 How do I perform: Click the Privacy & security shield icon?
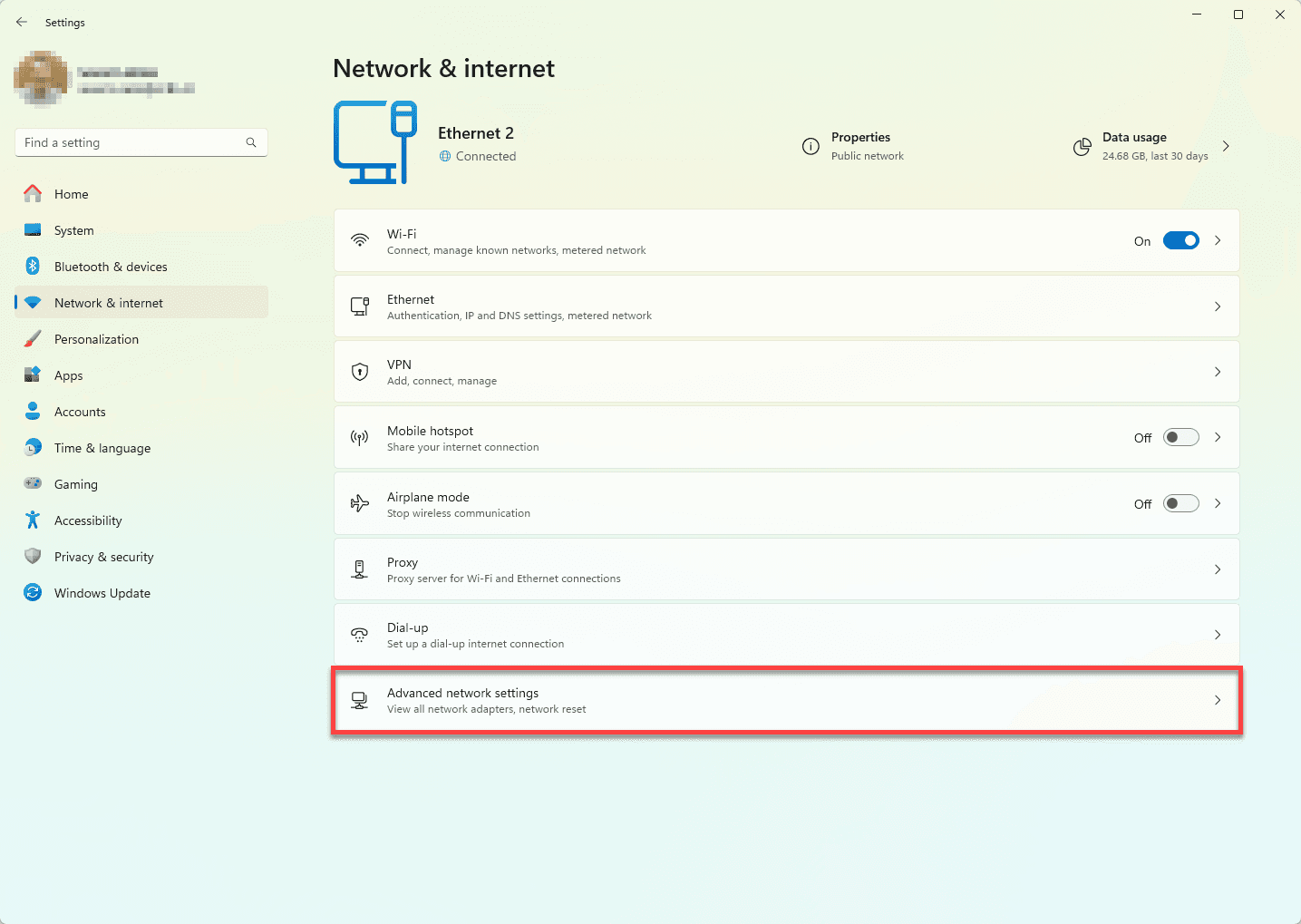33,556
